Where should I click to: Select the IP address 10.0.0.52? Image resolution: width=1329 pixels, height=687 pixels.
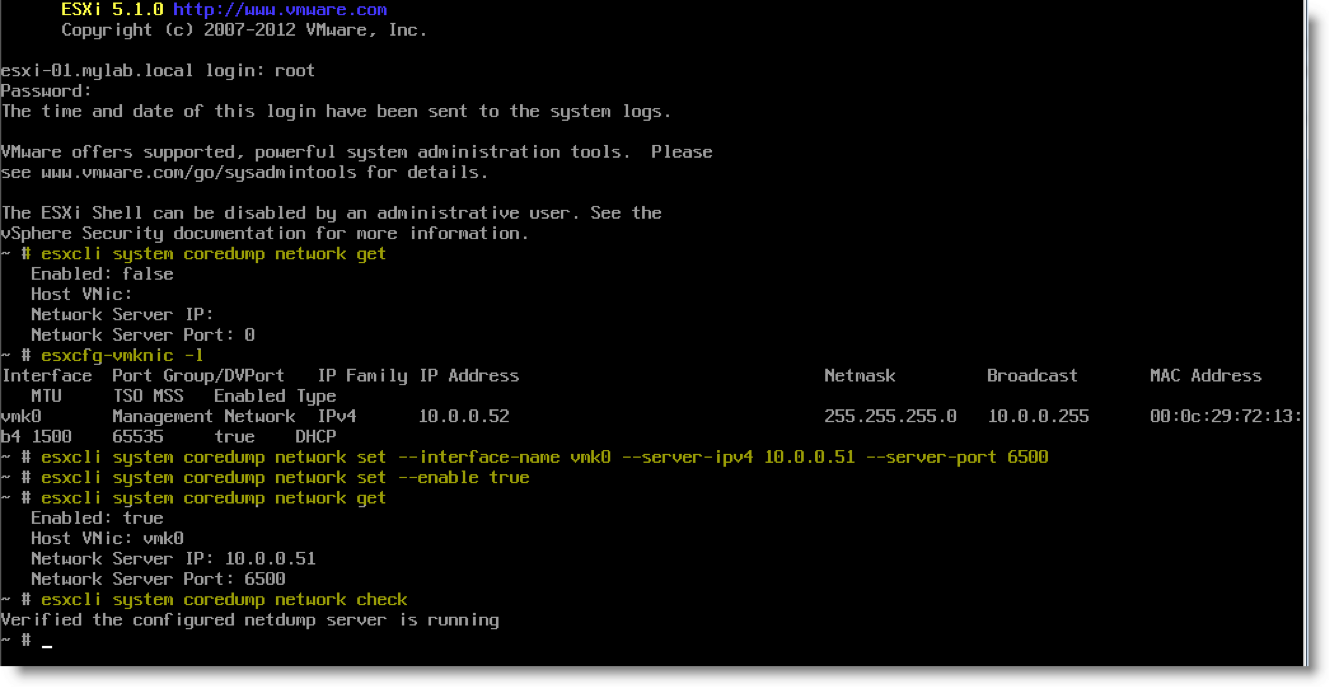463,416
